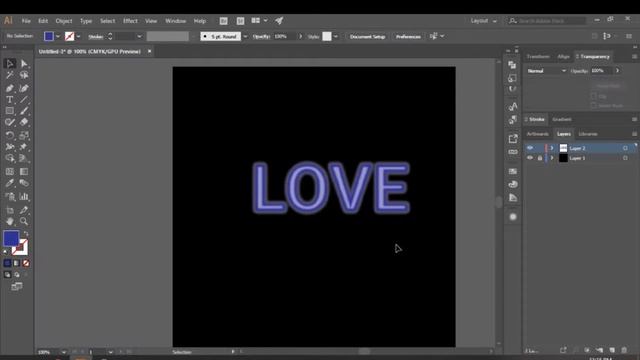Select the Pen tool
The height and width of the screenshot is (360, 640).
10,88
